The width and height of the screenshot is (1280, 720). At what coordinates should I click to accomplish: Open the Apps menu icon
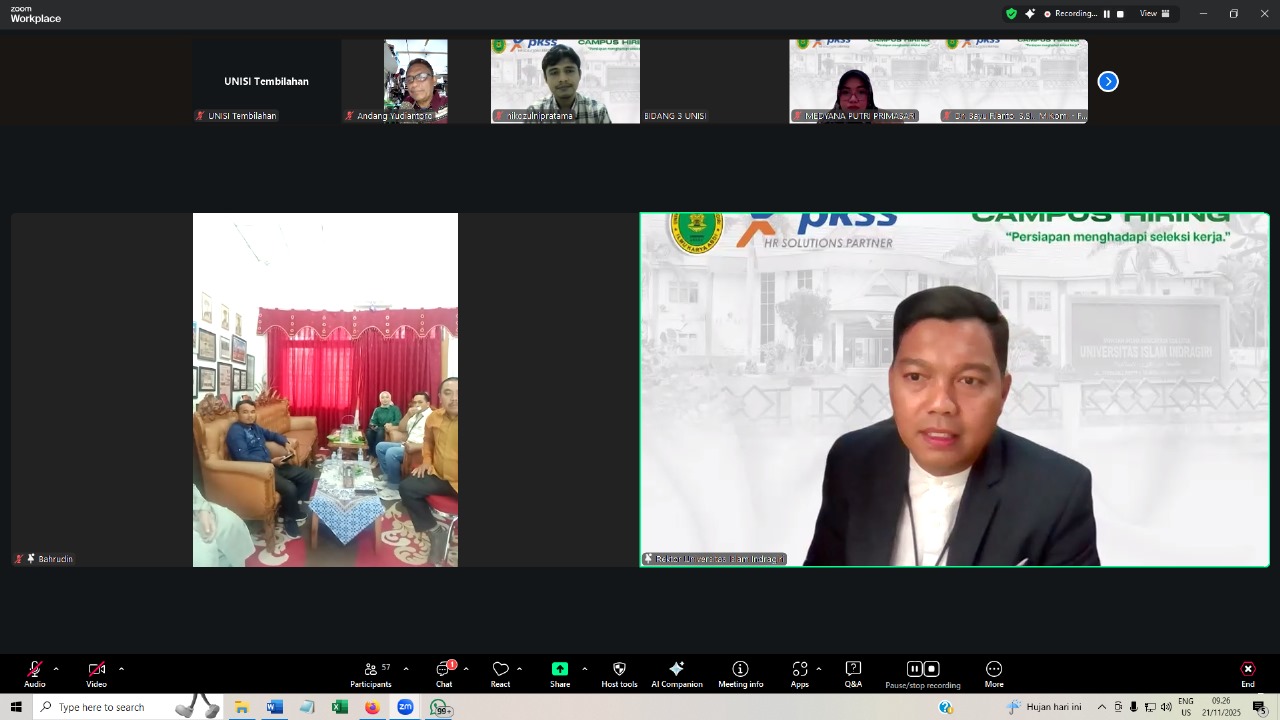800,674
